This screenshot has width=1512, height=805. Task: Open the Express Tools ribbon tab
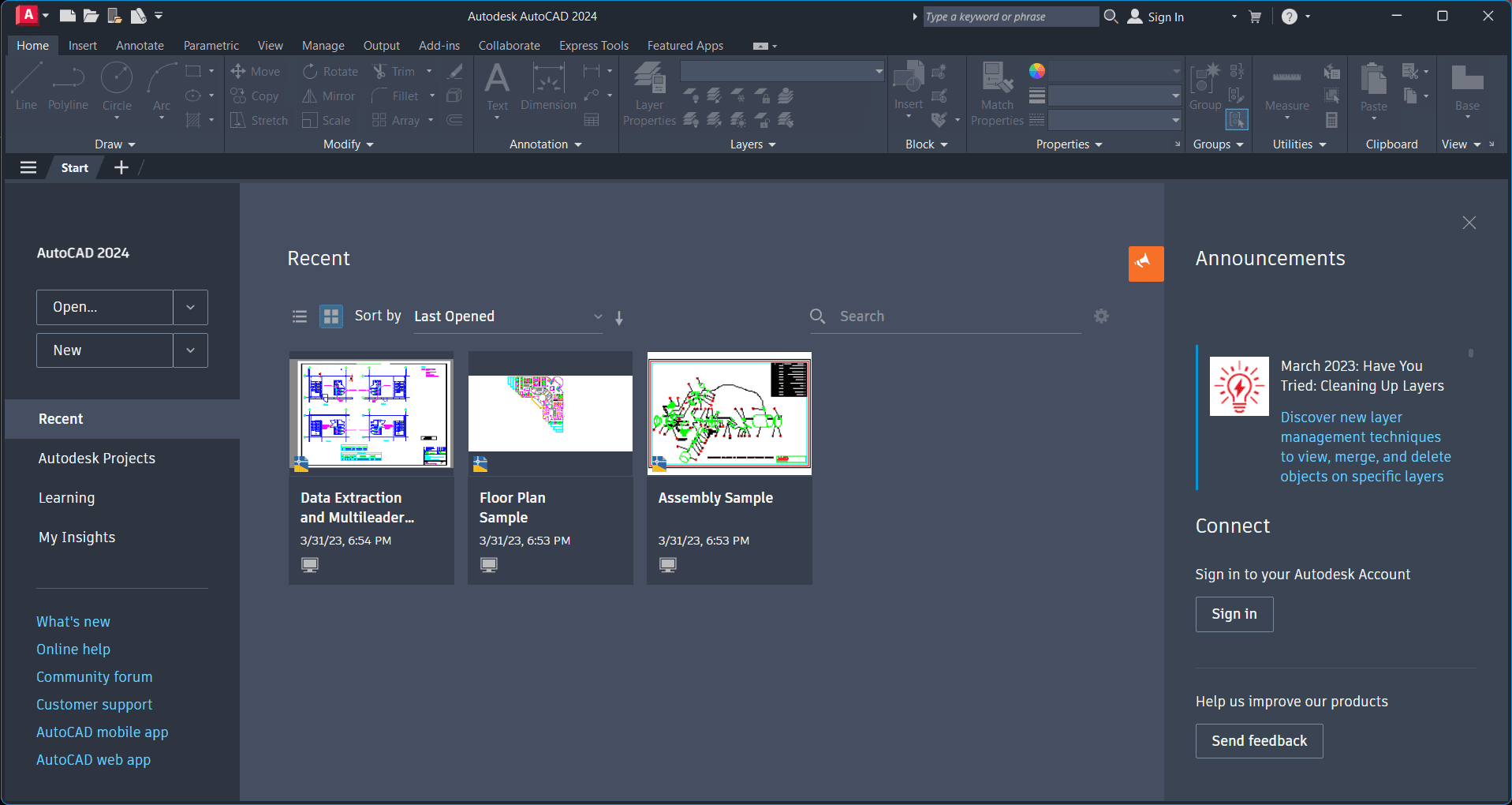pyautogui.click(x=594, y=46)
